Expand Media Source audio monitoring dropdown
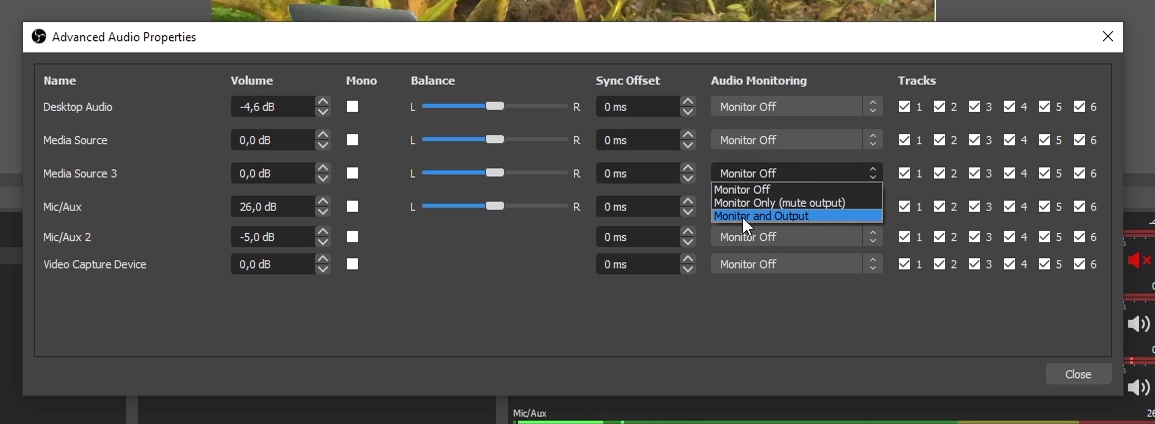The width and height of the screenshot is (1155, 424). coord(796,140)
